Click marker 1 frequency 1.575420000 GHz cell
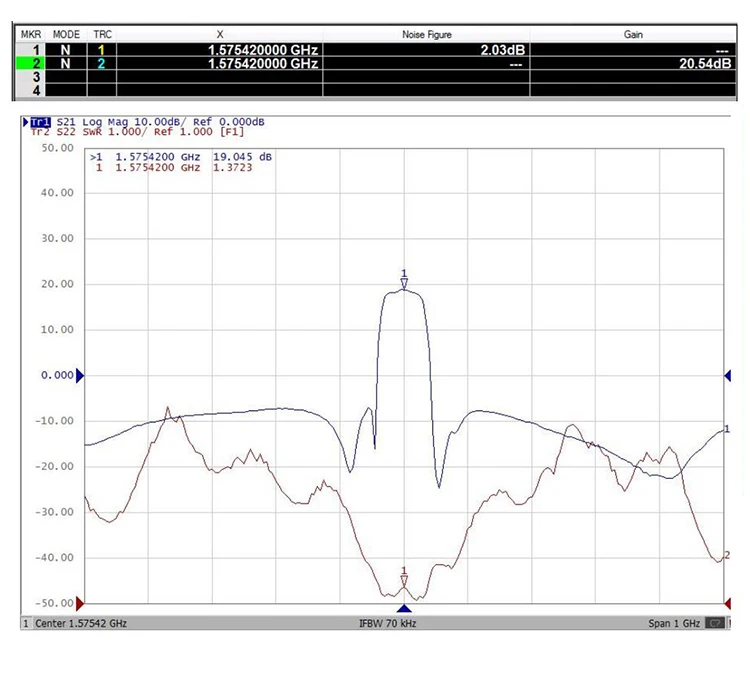Viewport: 750px width, 700px height. pyautogui.click(x=220, y=50)
